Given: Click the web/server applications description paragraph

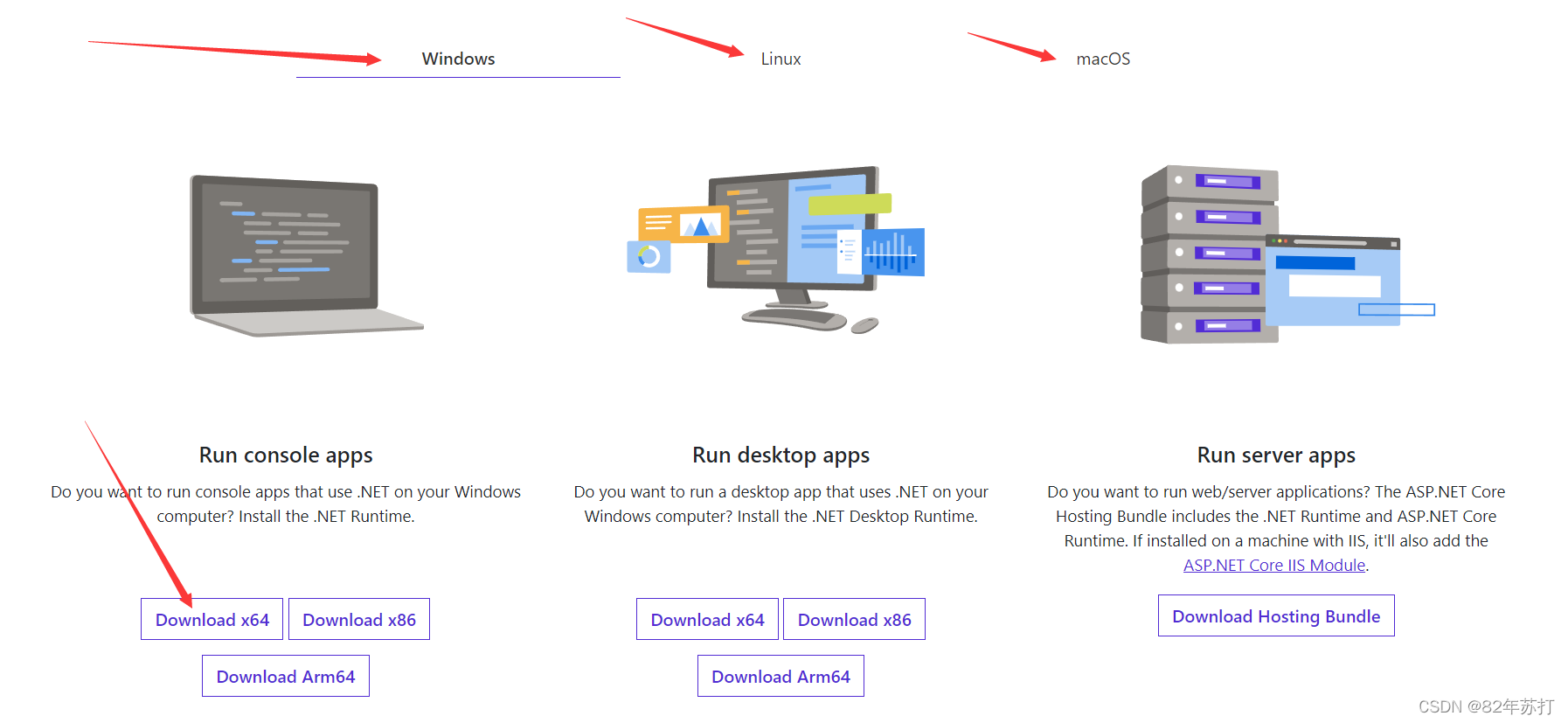Looking at the screenshot, I should click(1276, 528).
